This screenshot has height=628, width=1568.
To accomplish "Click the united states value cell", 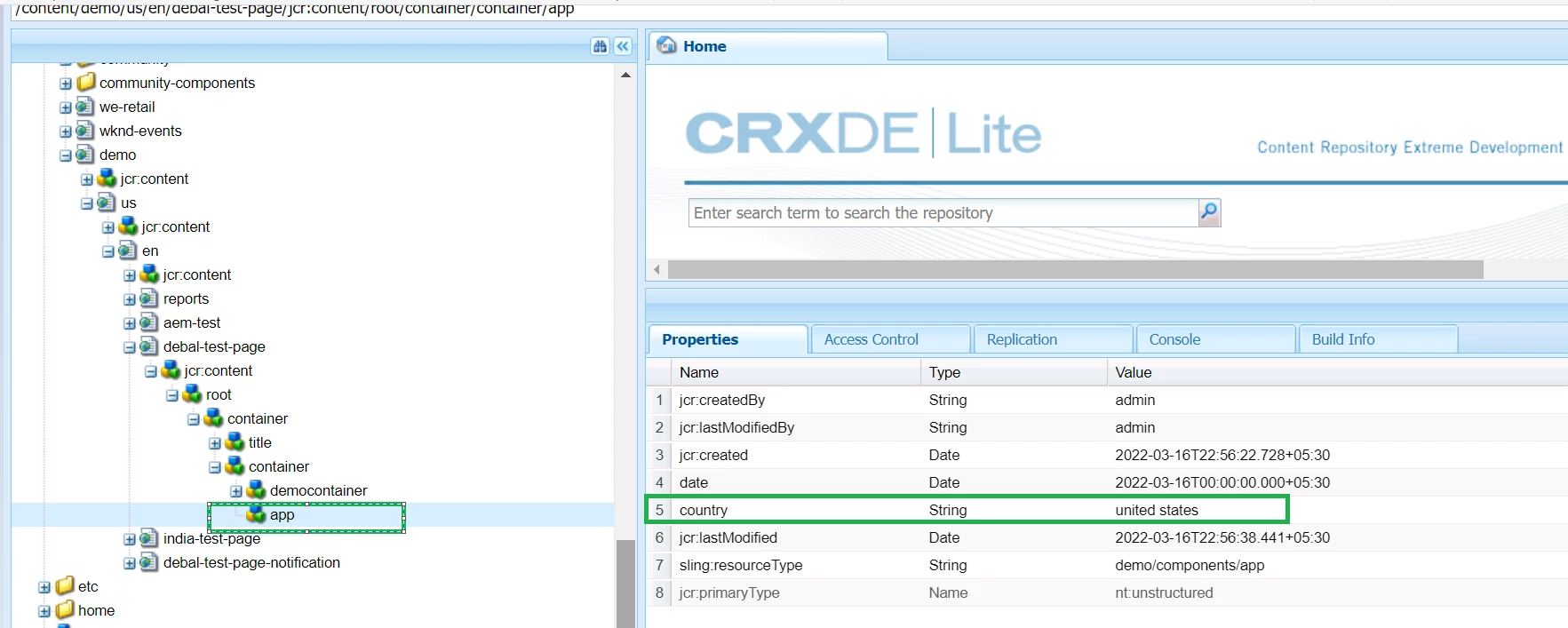I will pyautogui.click(x=1157, y=510).
